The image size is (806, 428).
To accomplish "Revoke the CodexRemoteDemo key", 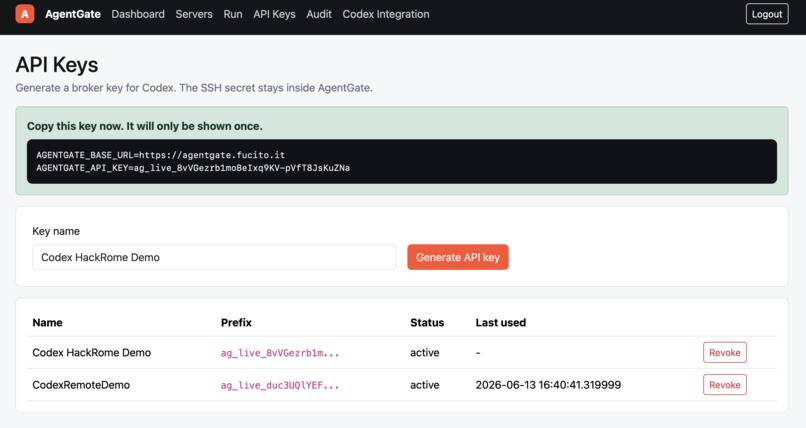I will click(x=725, y=385).
